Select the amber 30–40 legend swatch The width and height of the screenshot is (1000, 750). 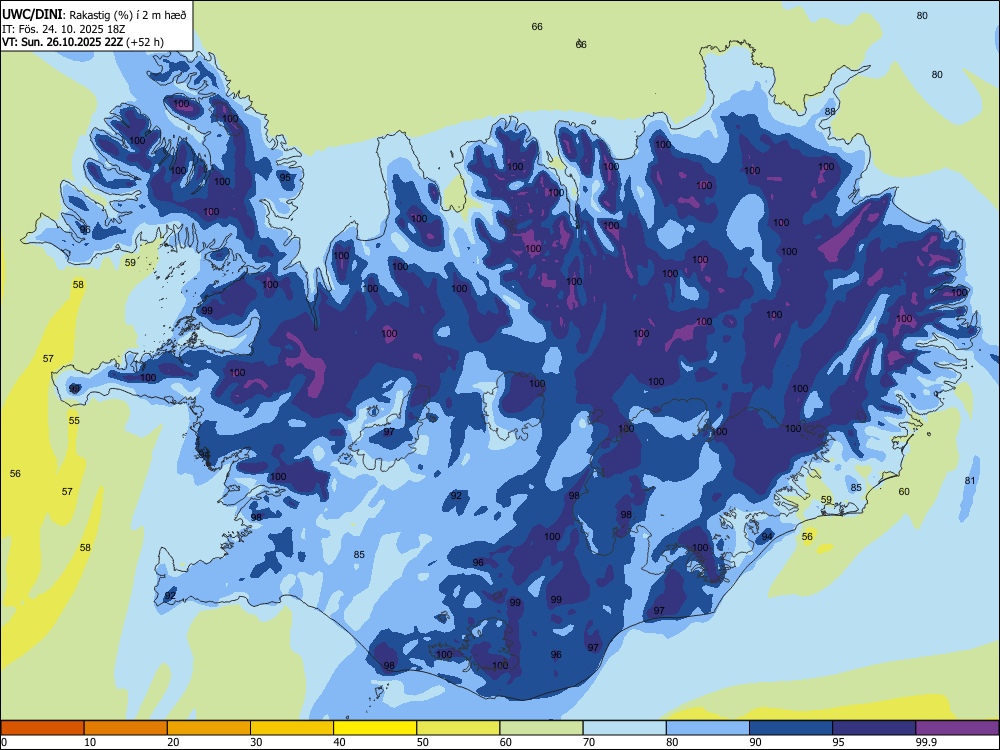tap(292, 728)
